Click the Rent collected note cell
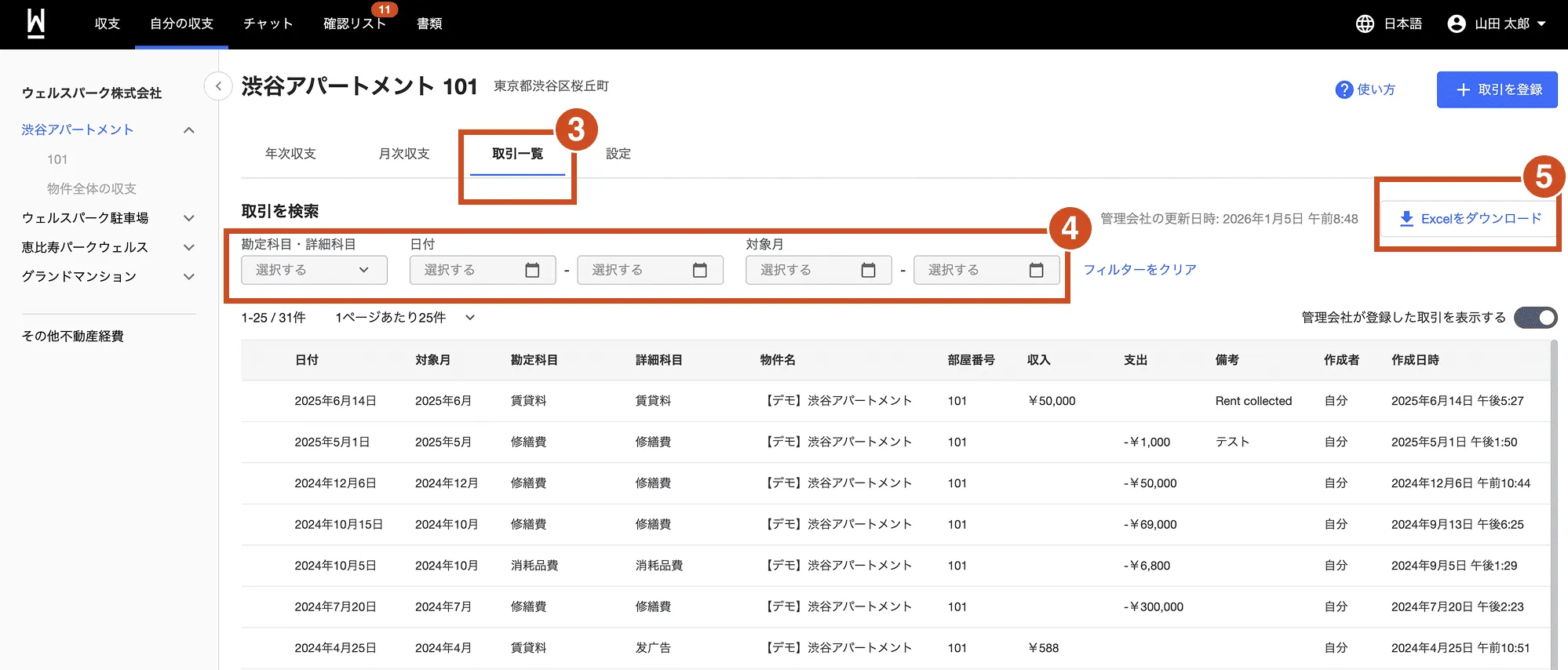Screen dimensions: 1568x670 [x=1253, y=401]
